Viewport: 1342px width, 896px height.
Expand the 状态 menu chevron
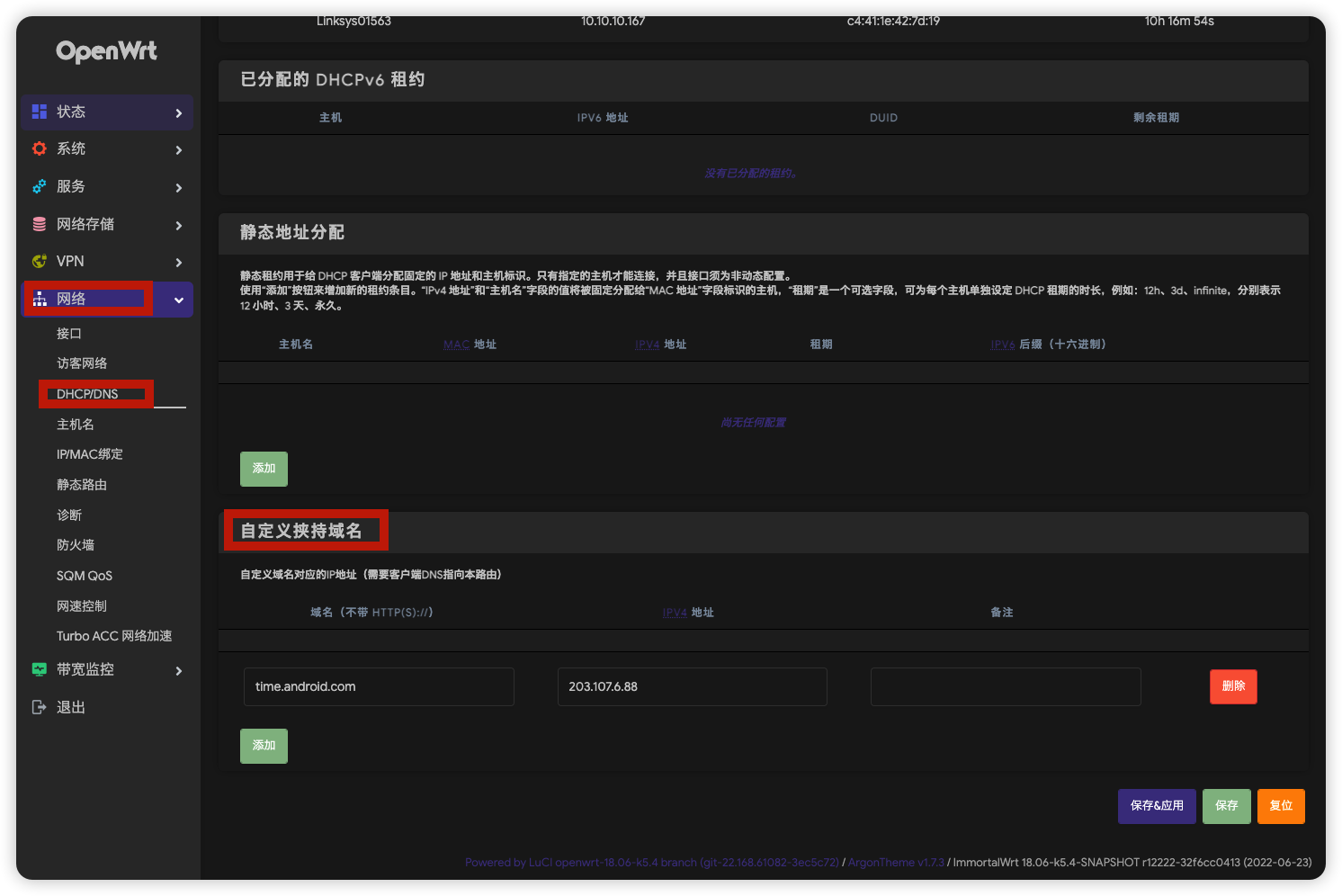tap(179, 112)
